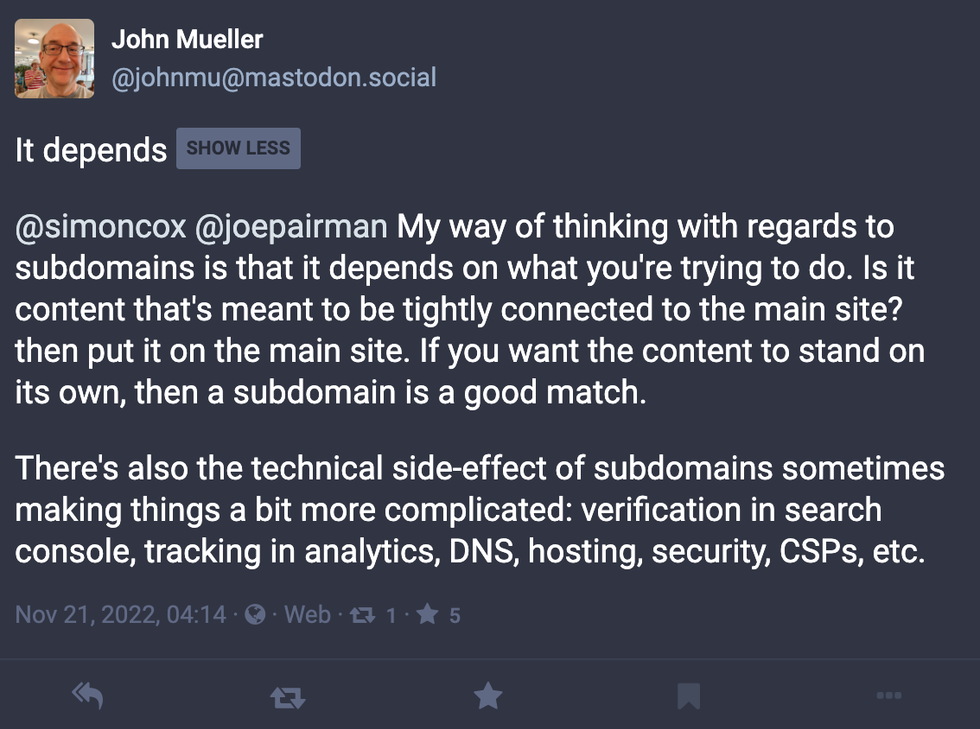The height and width of the screenshot is (729, 980).
Task: Open the @simoncox mention profile
Action: 100,227
